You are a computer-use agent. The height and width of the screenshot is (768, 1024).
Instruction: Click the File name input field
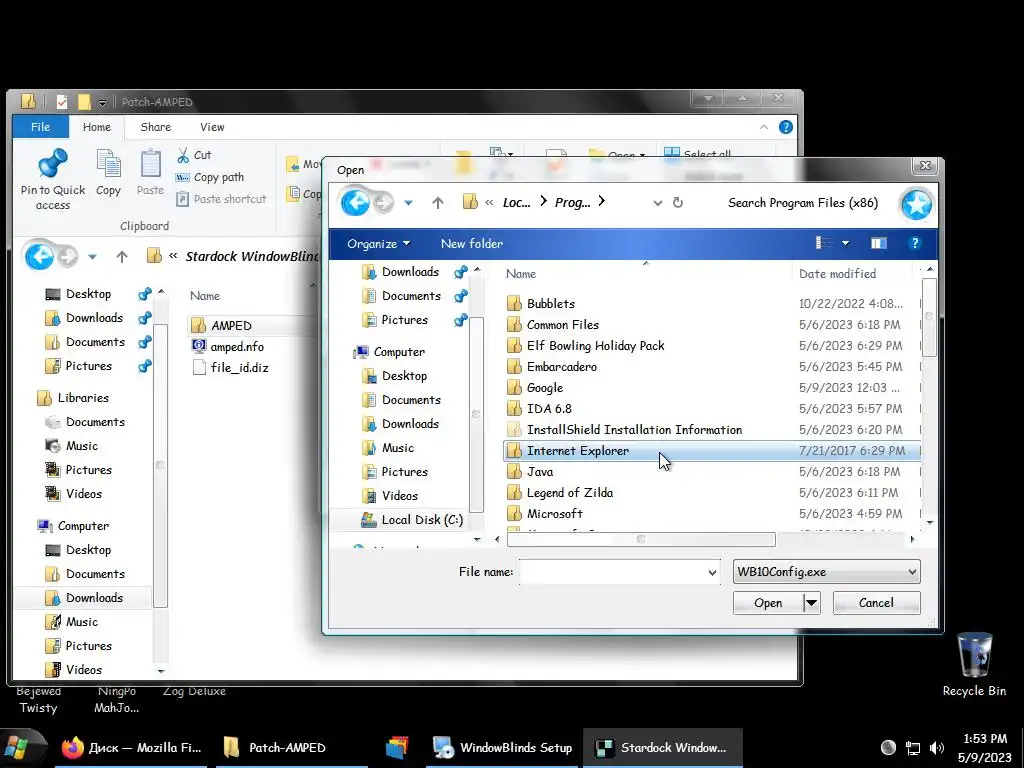coord(612,572)
